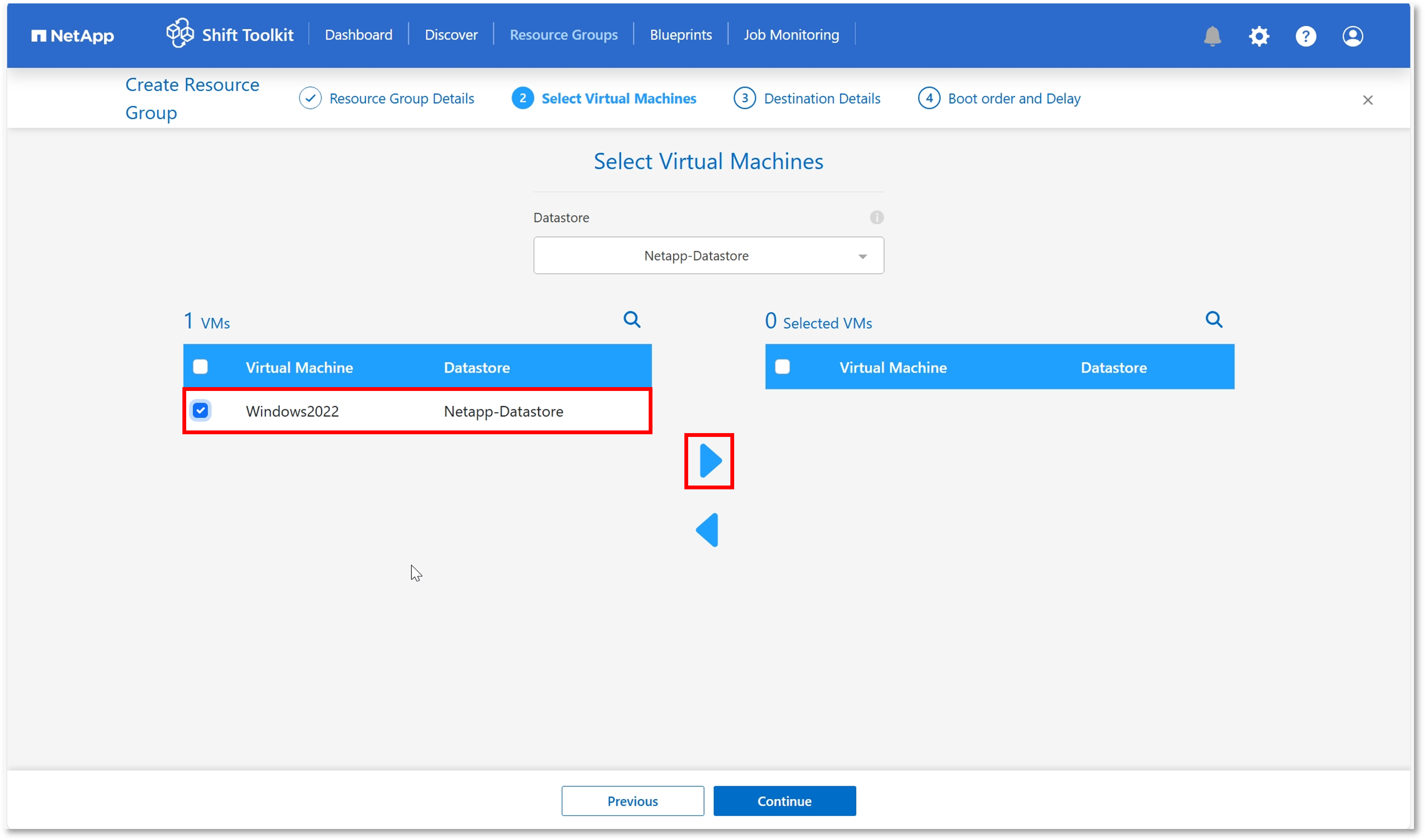Screen dimensions: 1425x840
Task: Toggle select-all checkbox in VMs table
Action: click(x=200, y=367)
